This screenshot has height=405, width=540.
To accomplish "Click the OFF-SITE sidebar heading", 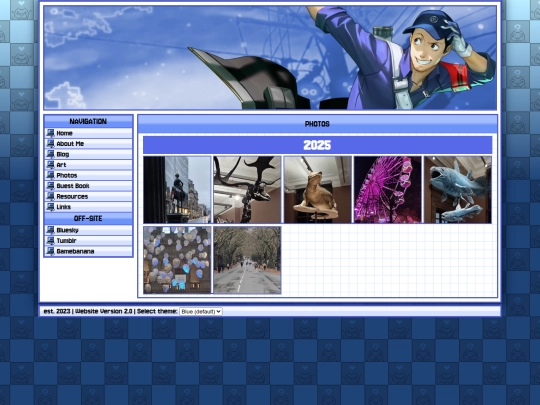I will (88, 219).
